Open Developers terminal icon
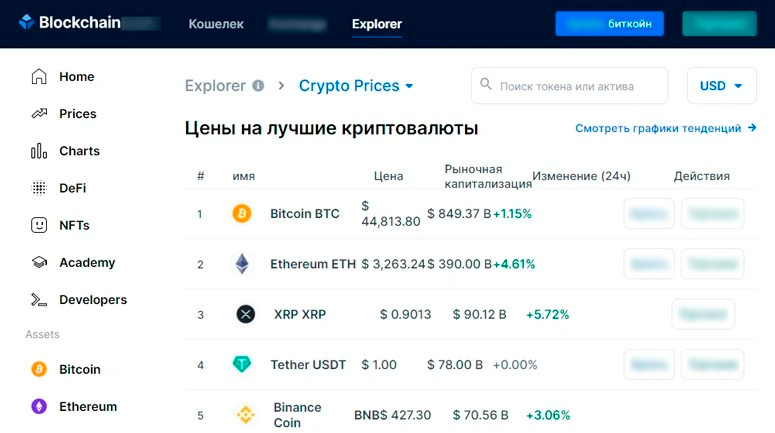Image resolution: width=775 pixels, height=433 pixels. pyautogui.click(x=39, y=300)
